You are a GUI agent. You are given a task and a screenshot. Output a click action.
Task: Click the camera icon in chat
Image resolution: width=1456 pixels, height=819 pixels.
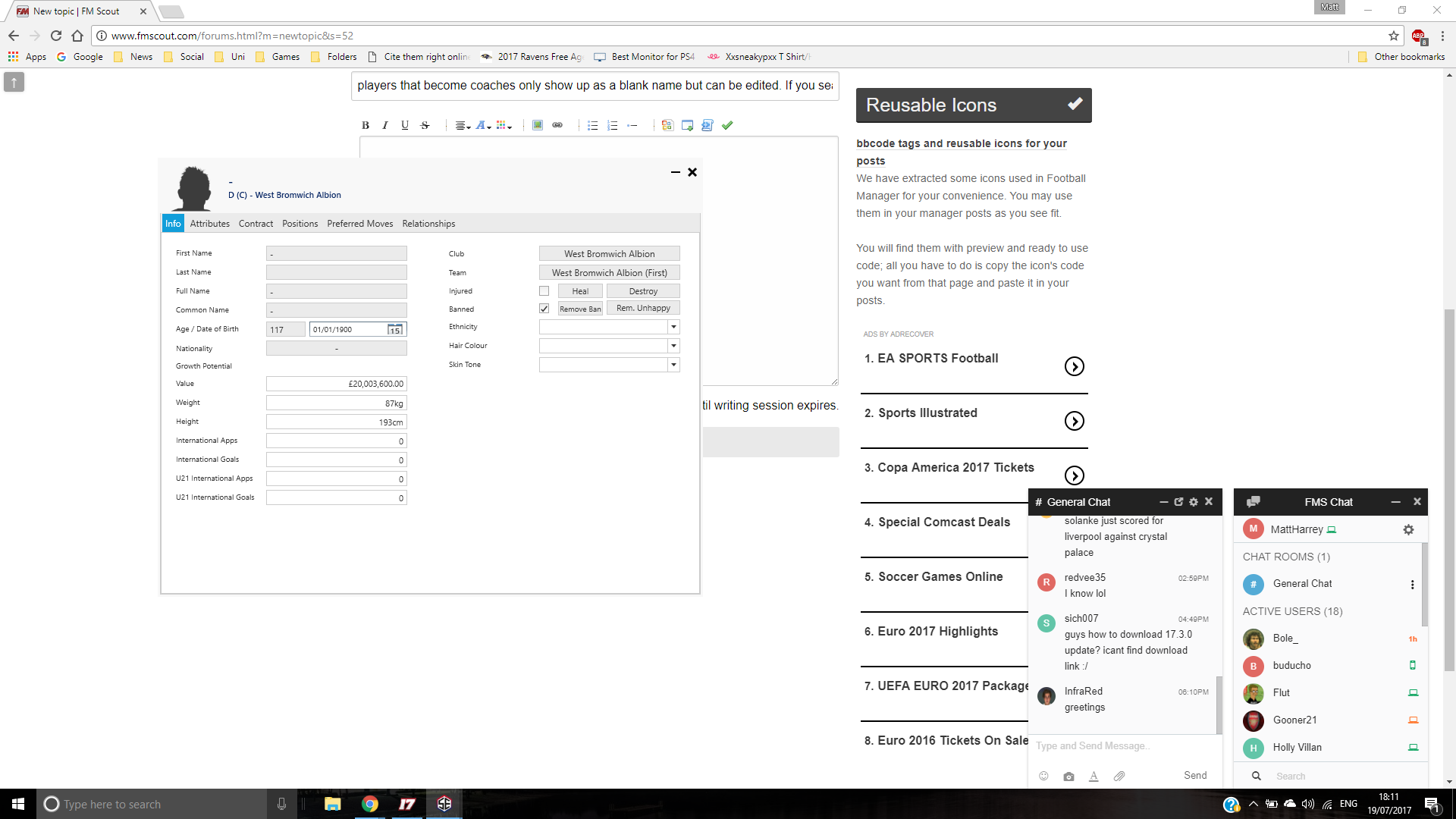coord(1068,776)
